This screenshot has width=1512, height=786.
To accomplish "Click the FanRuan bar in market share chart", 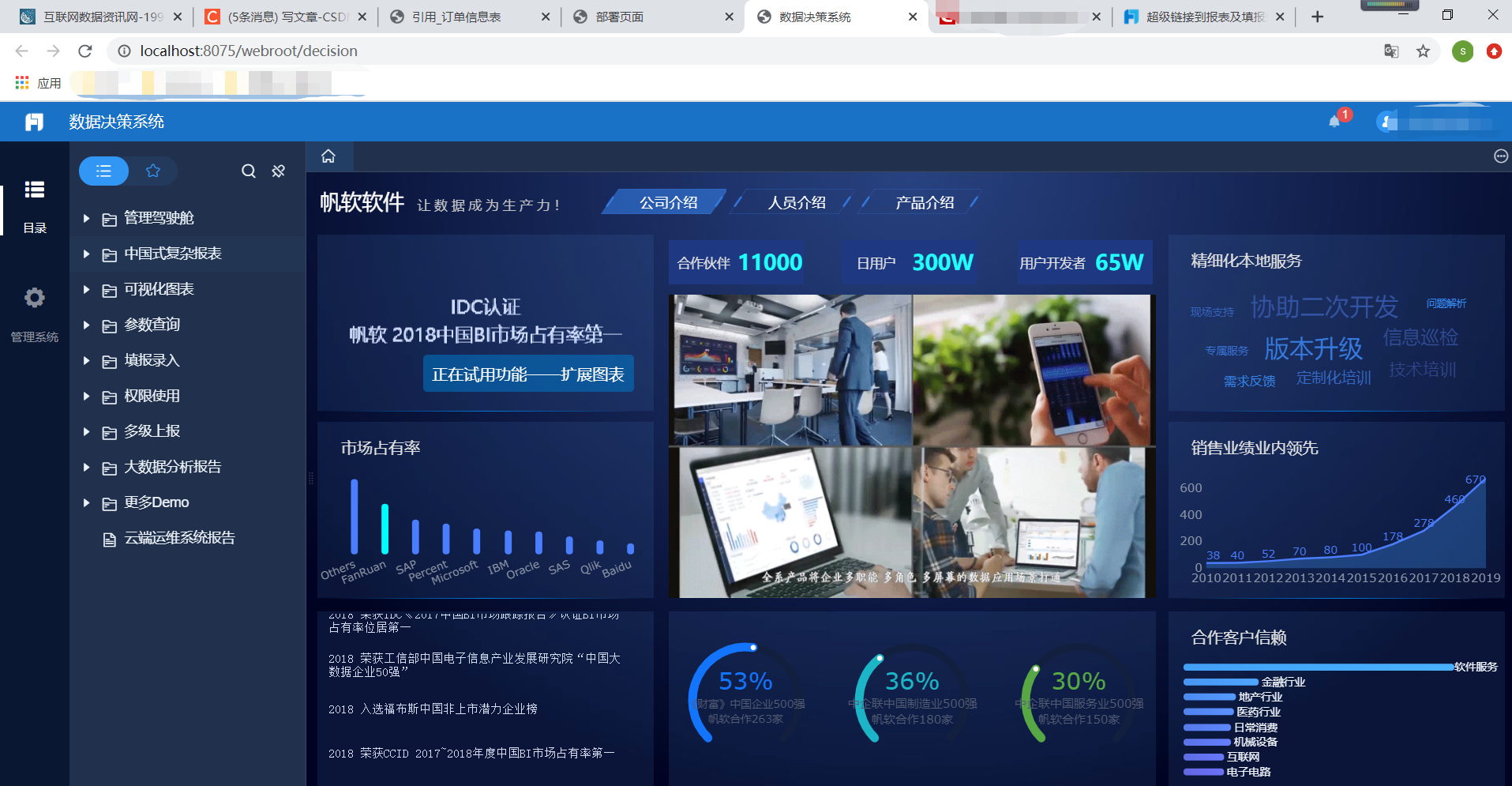I will pyautogui.click(x=385, y=528).
